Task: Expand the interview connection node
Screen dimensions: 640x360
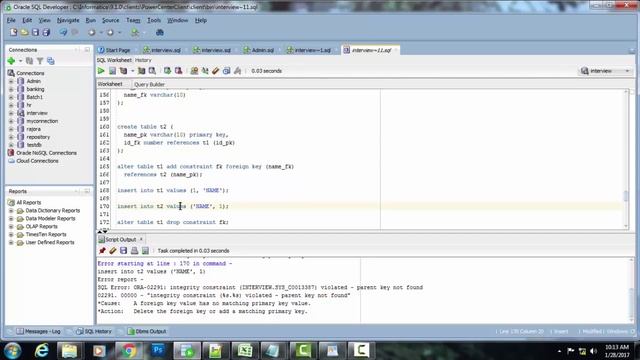Action: 11,113
